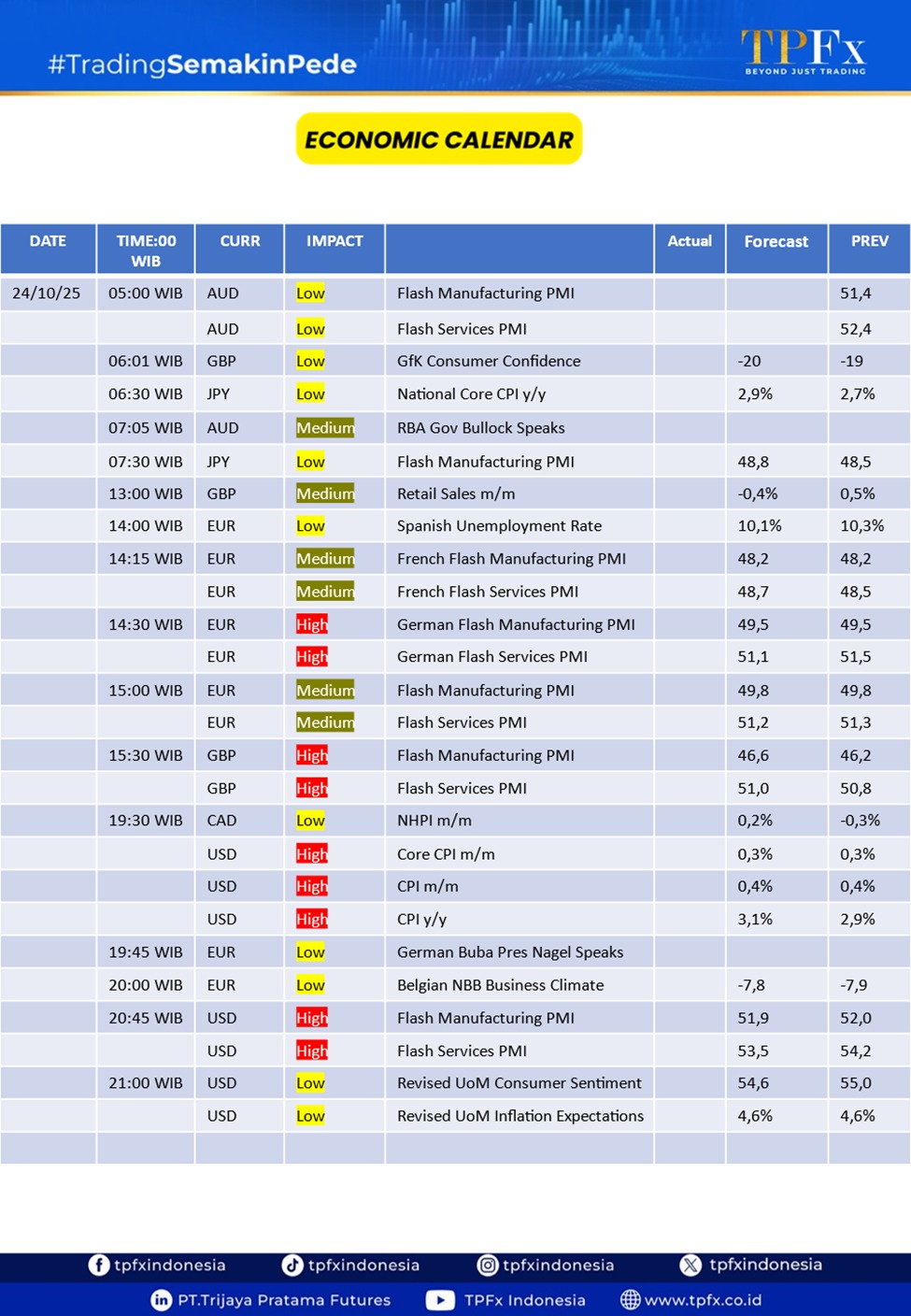Click the #TradingSemakinPede hashtag in the header

(202, 64)
